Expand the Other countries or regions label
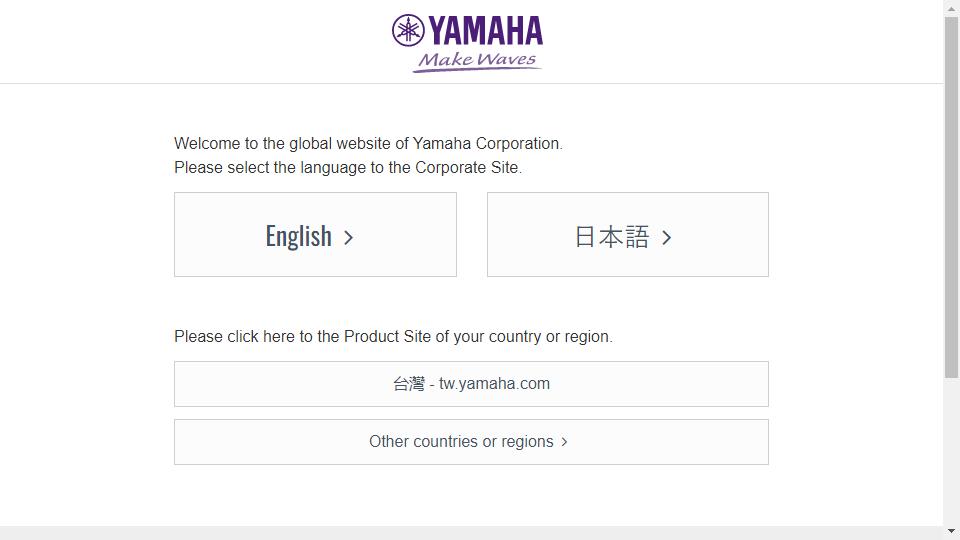Screen dimensions: 960x540 460,442
